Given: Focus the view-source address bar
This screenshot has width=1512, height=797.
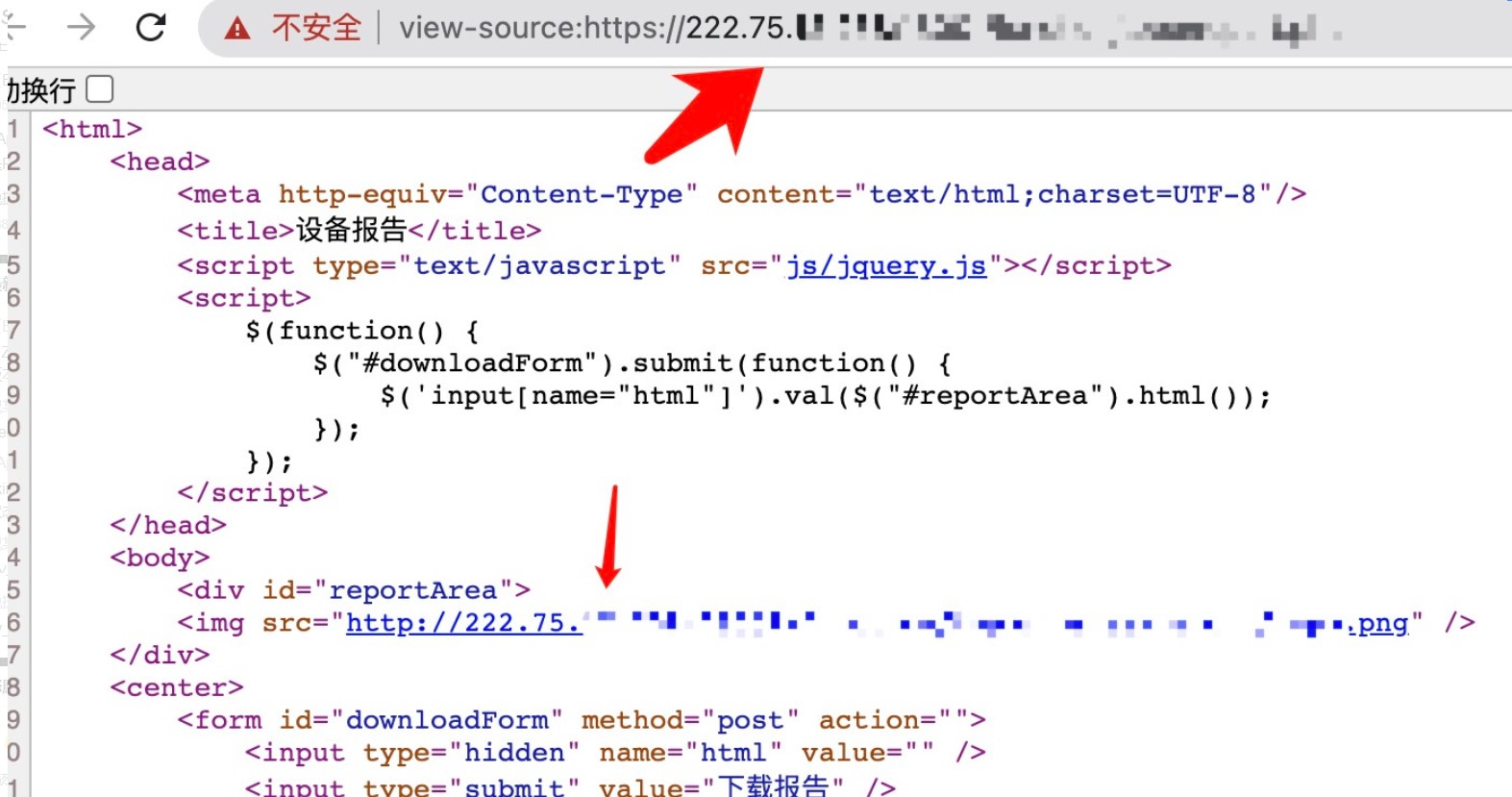Looking at the screenshot, I should pos(855,28).
